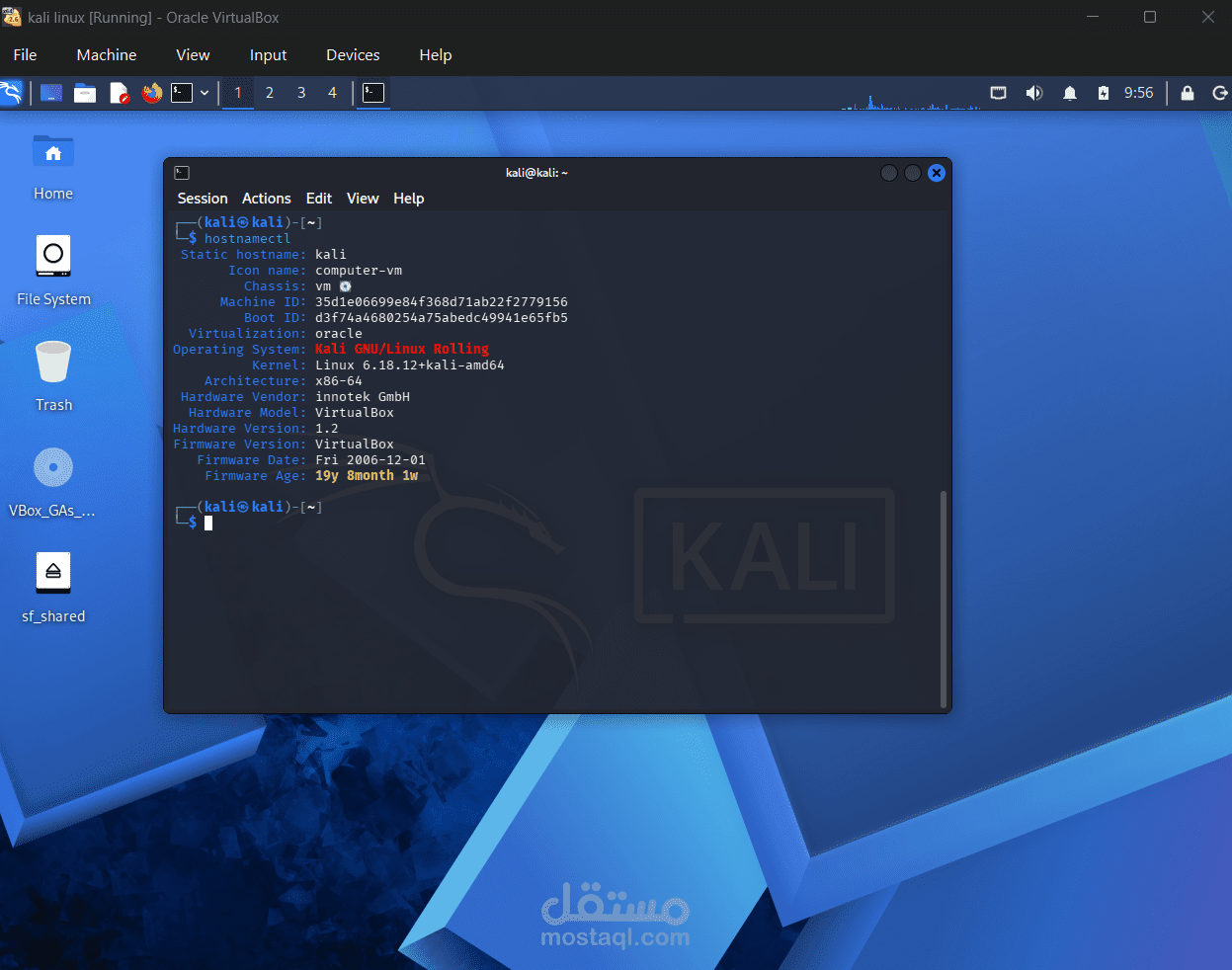The image size is (1232, 970).
Task: Open the network connection tray icon
Action: point(999,93)
